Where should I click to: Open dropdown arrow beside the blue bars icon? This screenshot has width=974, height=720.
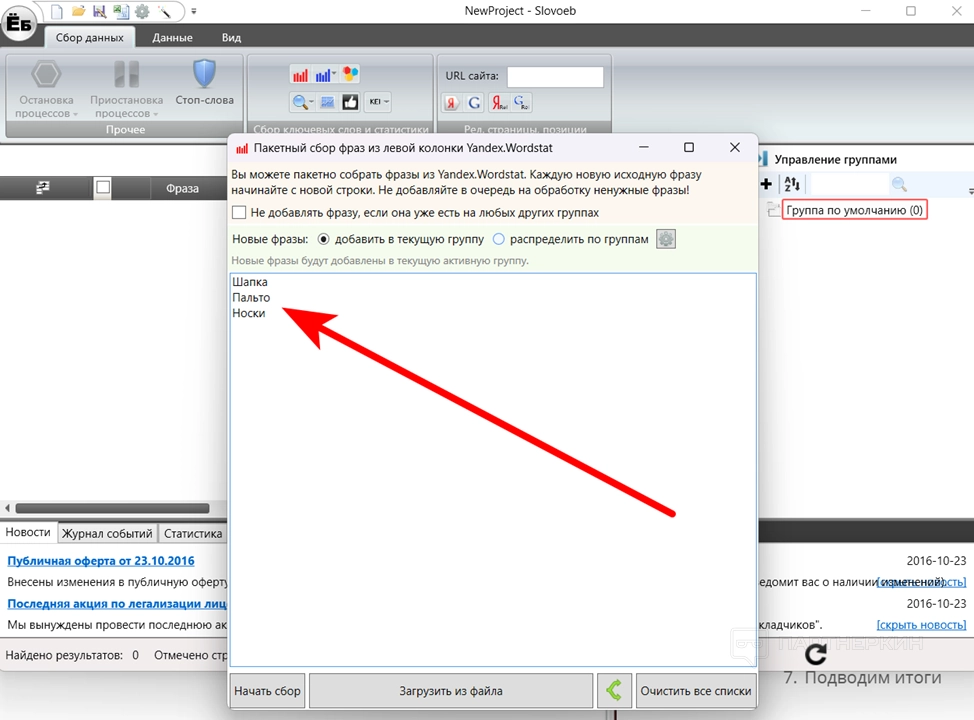pyautogui.click(x=334, y=74)
